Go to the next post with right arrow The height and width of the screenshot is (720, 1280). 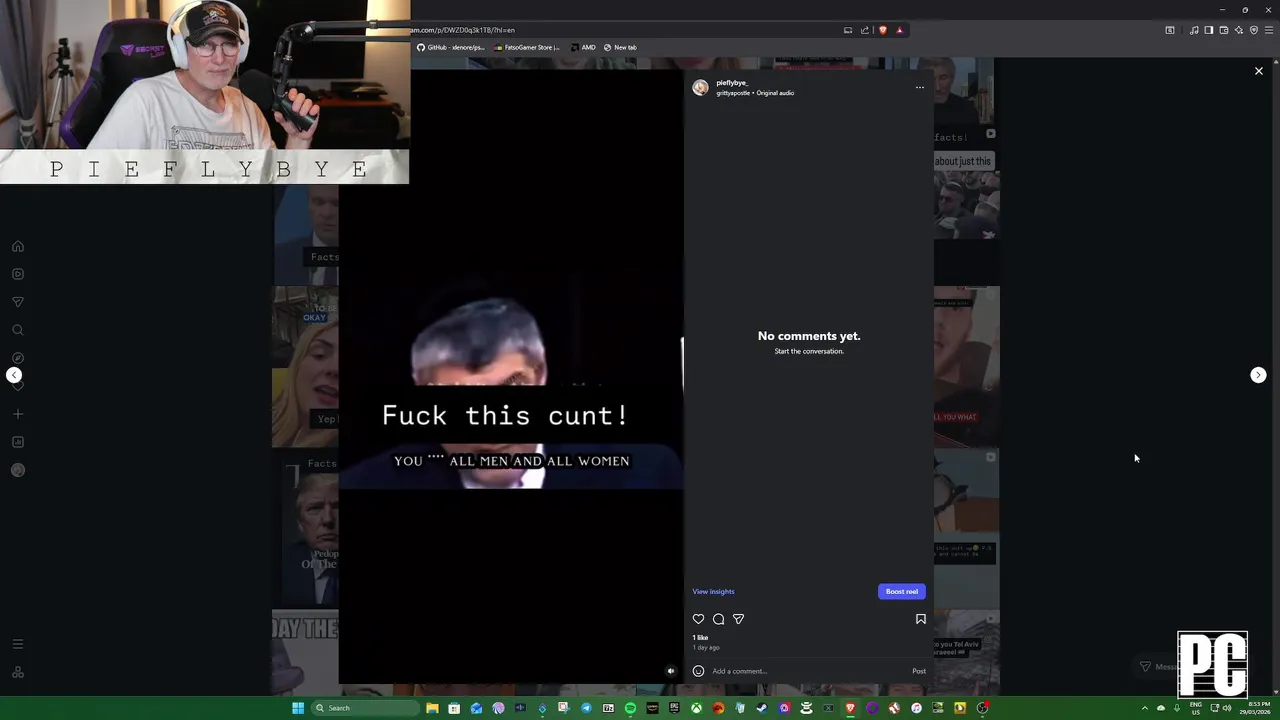point(1258,375)
